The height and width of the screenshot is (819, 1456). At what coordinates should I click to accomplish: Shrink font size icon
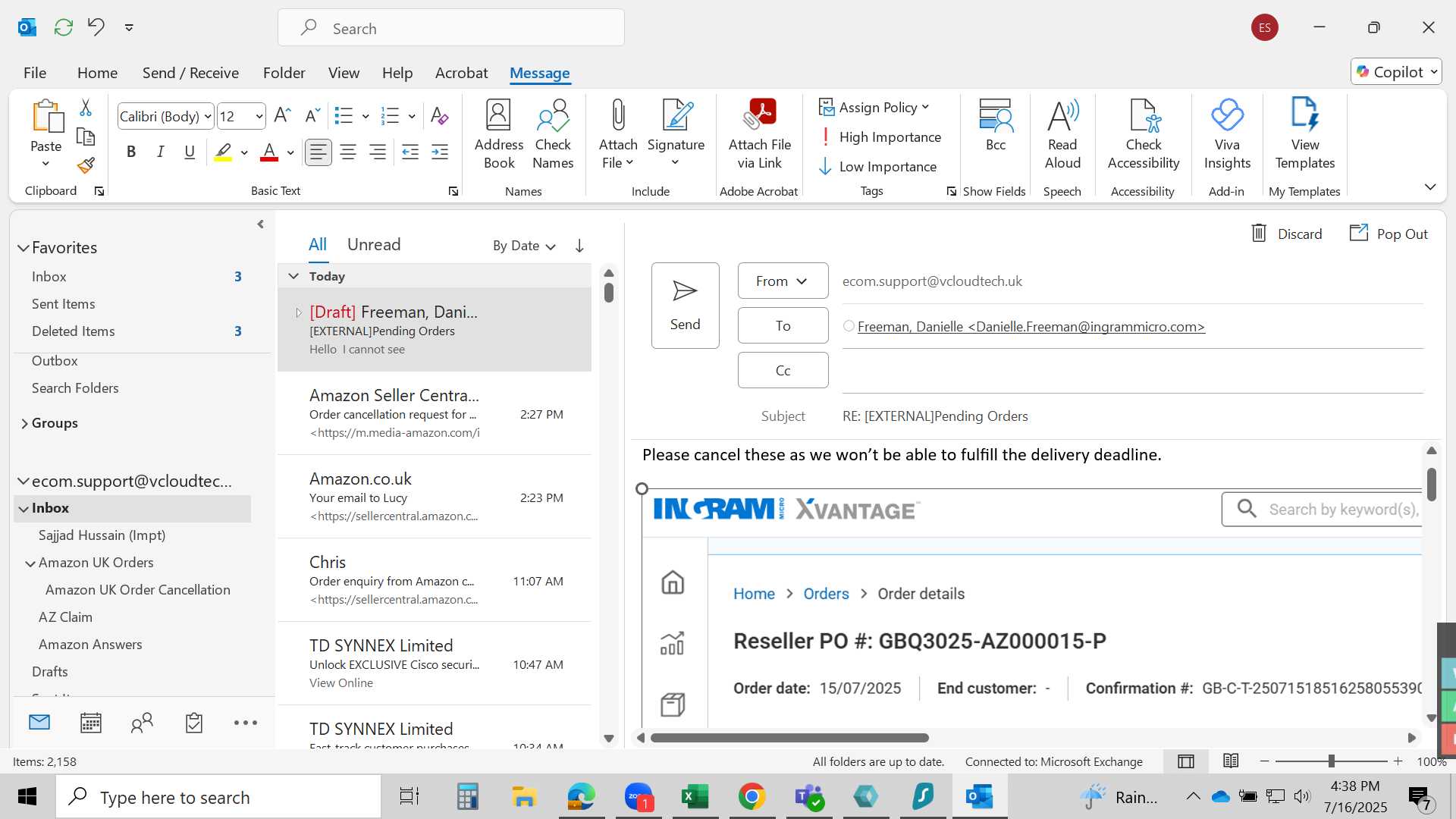click(x=312, y=116)
